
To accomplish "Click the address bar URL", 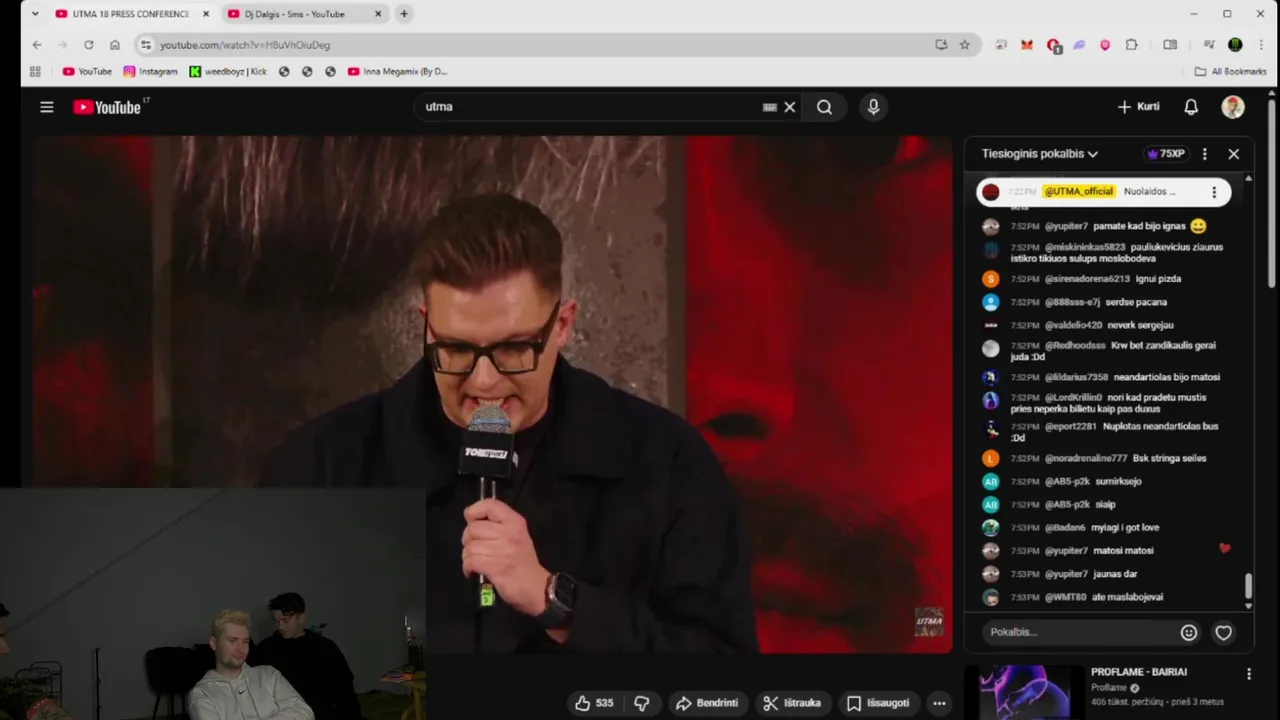I will pyautogui.click(x=245, y=45).
